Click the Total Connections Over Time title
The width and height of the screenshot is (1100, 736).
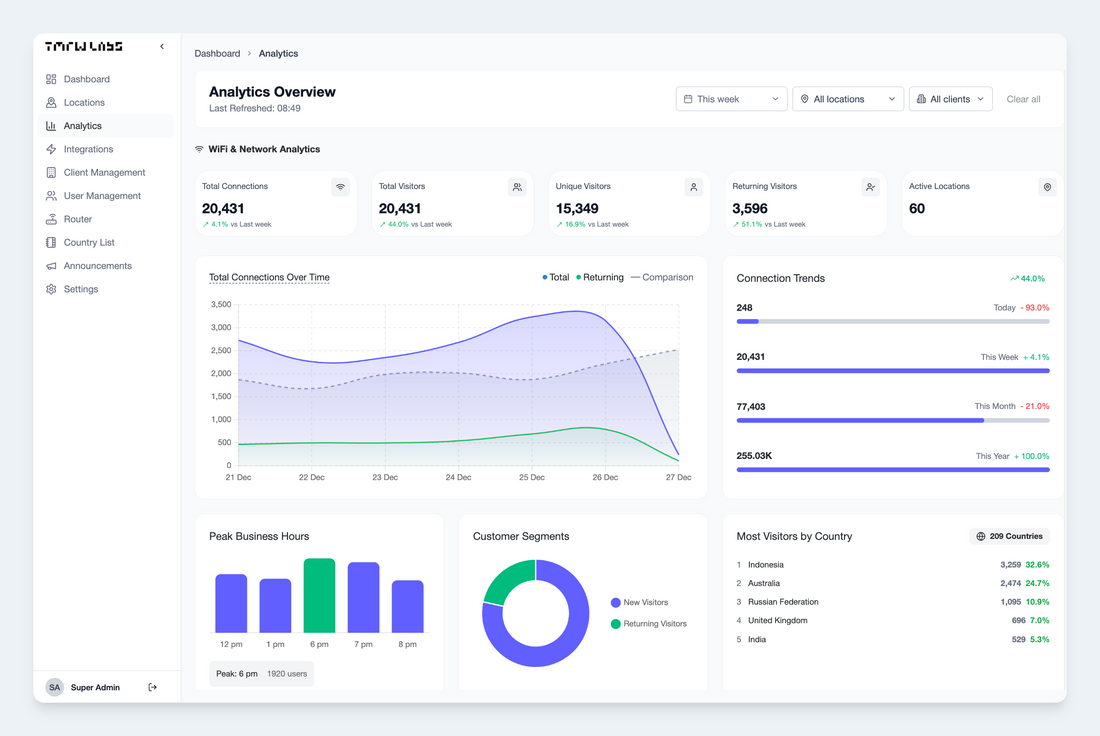point(269,277)
